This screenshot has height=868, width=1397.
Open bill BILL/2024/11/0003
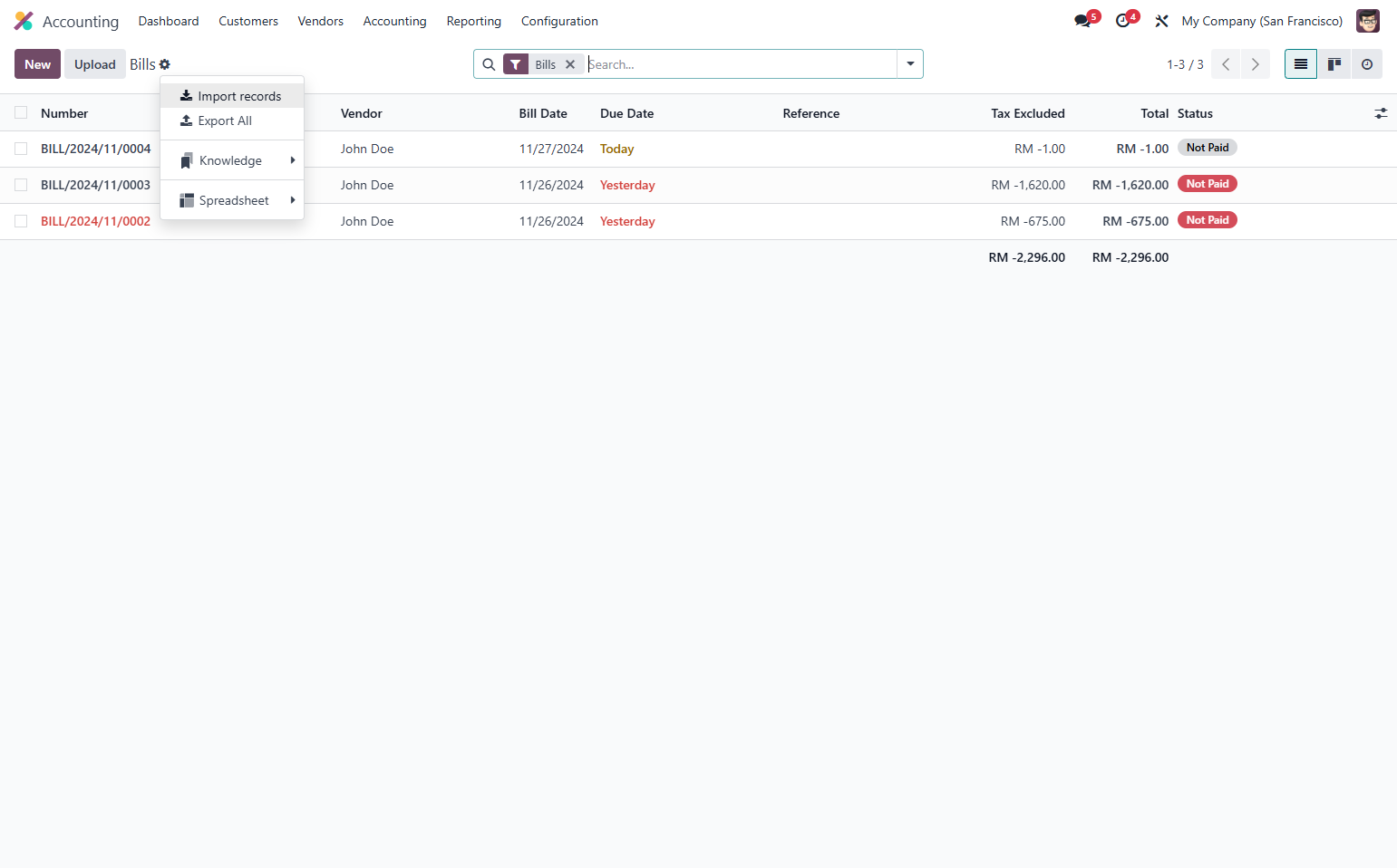tap(95, 185)
